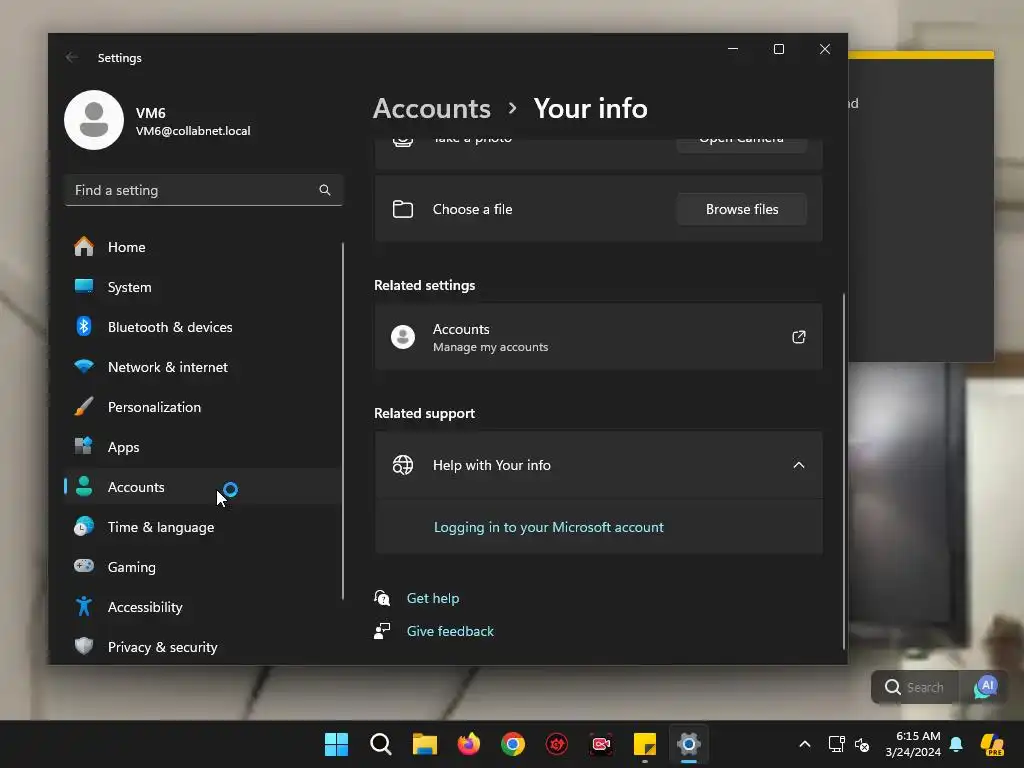Click the Privacy & security shield icon
1024x768 pixels.
pos(84,647)
